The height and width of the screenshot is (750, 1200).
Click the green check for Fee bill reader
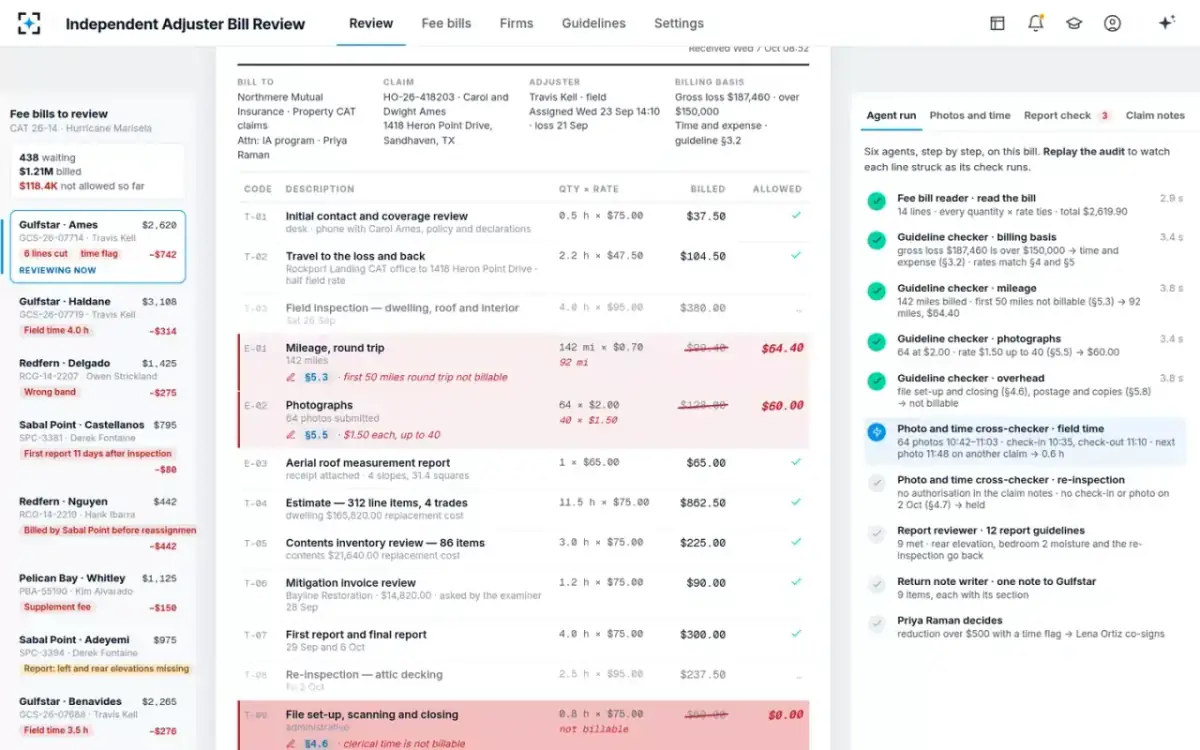877,201
